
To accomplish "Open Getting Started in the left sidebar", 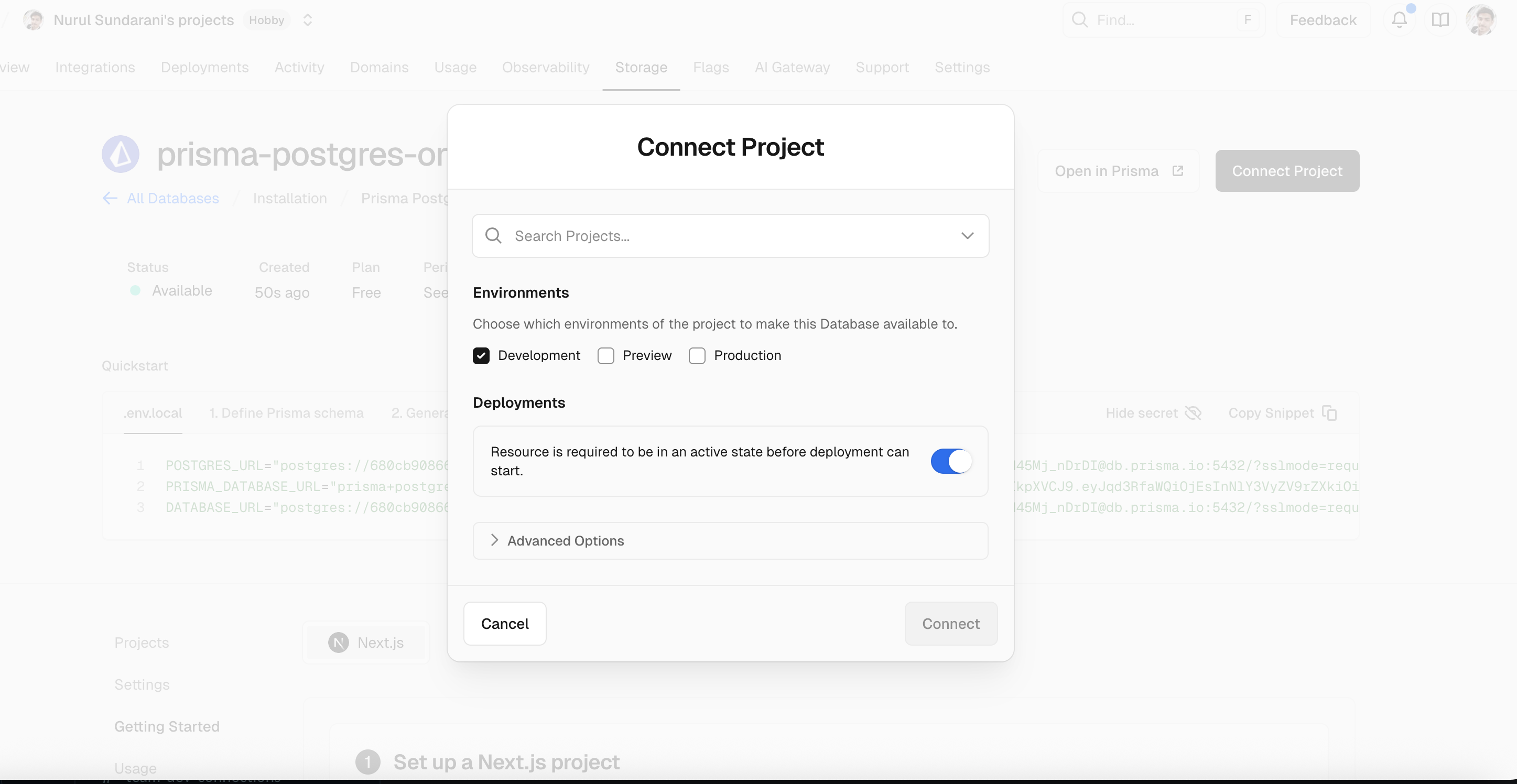I will pos(167,726).
